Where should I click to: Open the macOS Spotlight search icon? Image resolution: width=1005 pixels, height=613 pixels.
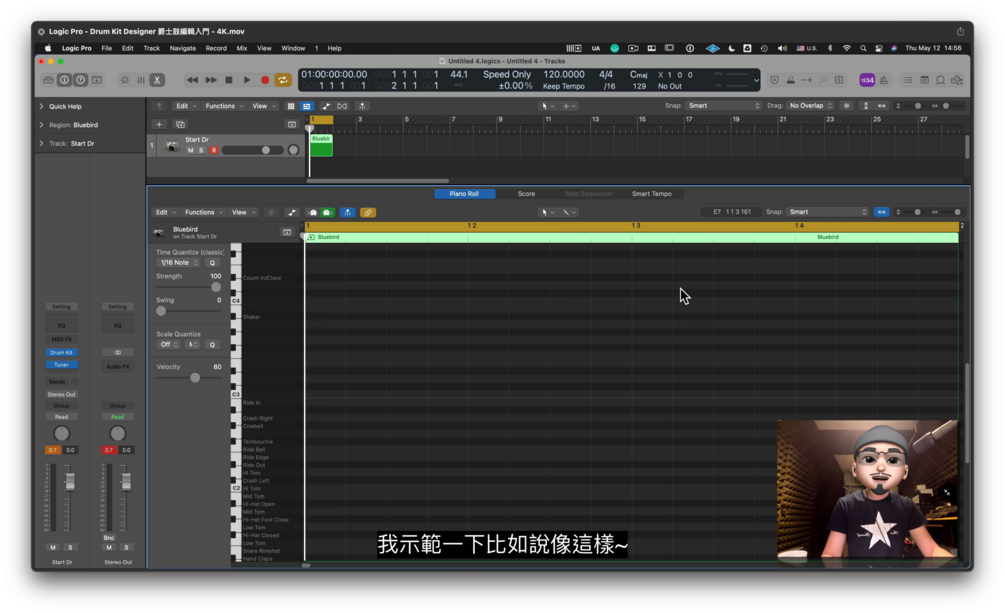click(x=863, y=48)
